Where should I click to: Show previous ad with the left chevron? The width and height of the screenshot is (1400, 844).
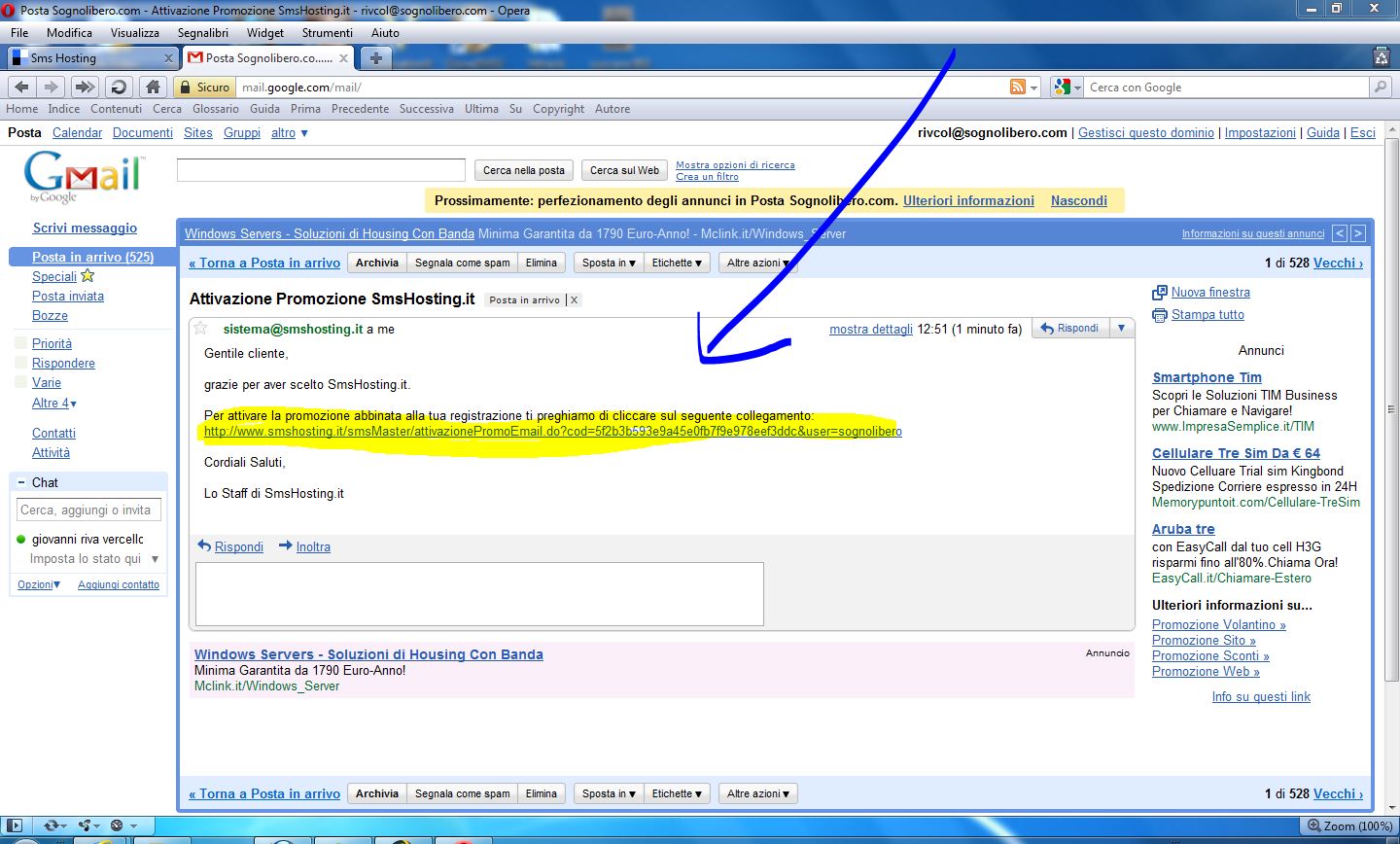pos(1340,233)
